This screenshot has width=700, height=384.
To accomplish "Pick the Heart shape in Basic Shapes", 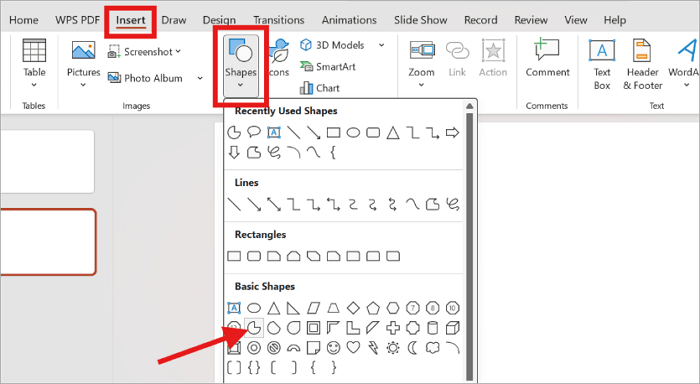I will [x=353, y=347].
